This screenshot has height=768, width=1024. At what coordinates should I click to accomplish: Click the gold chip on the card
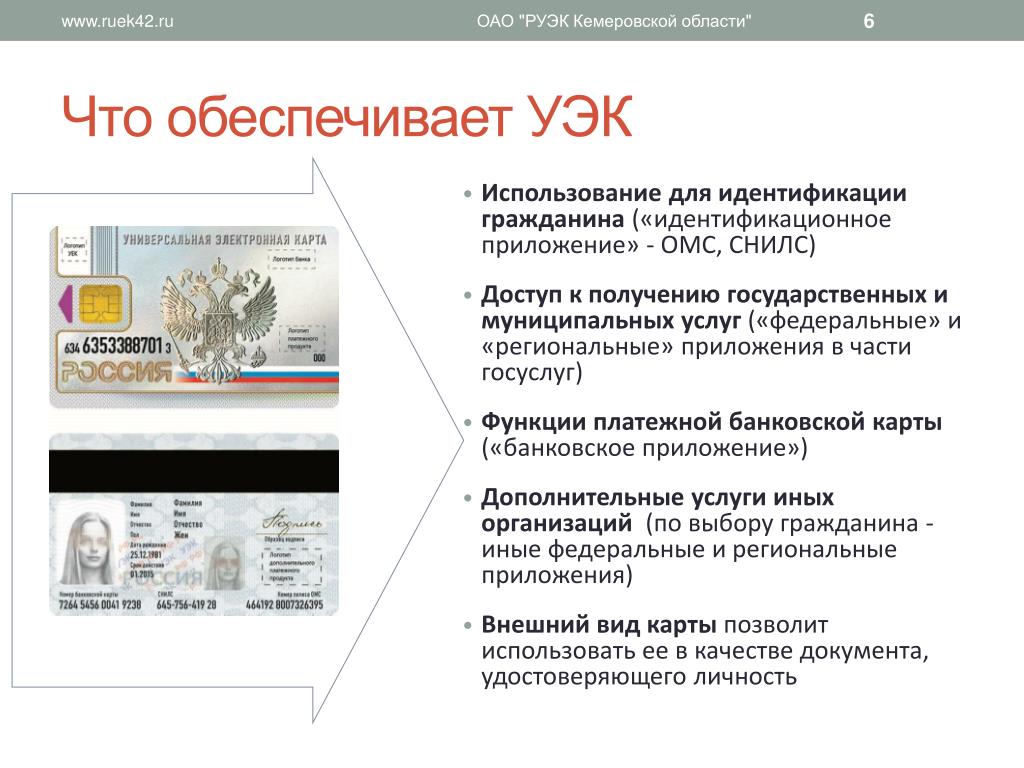100,304
